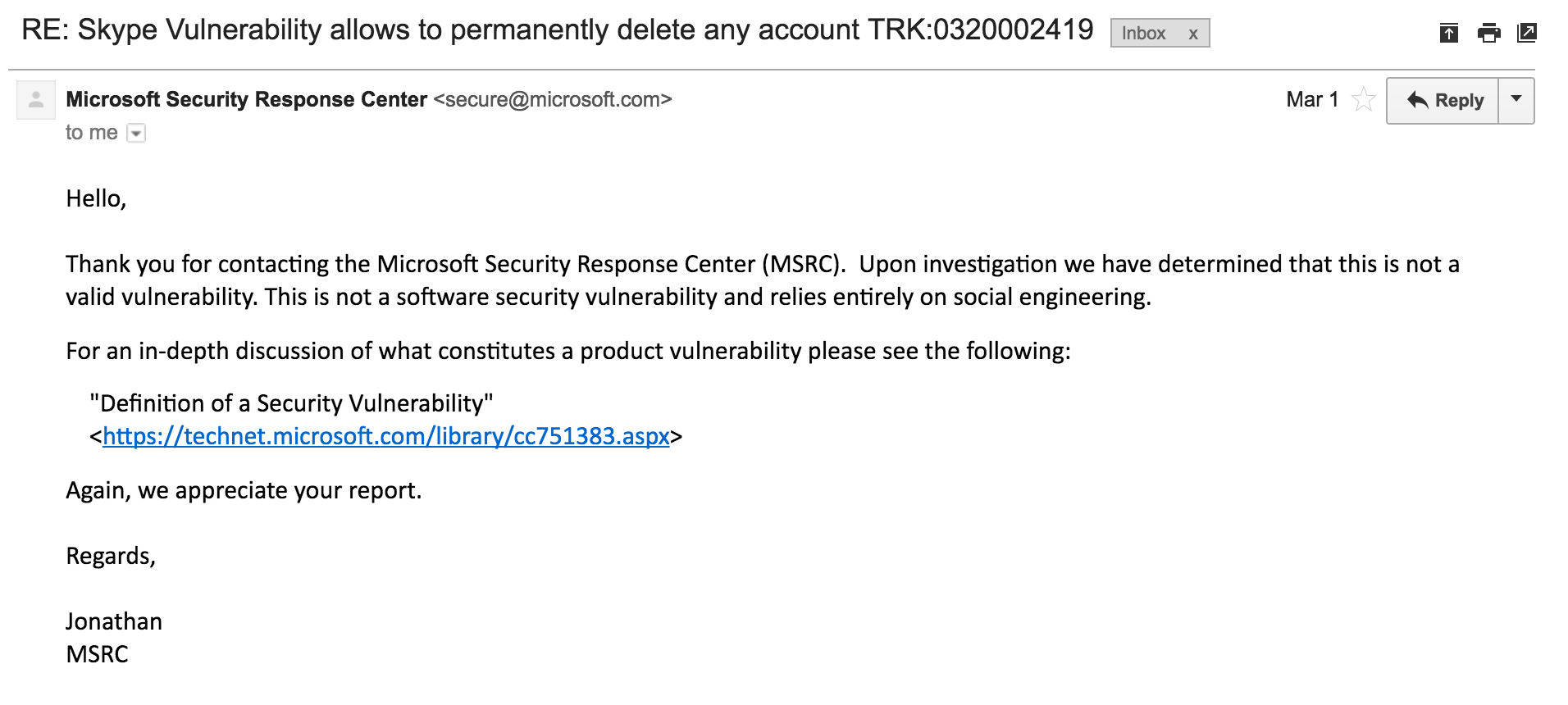Remove the Inbox label with its x
The height and width of the screenshot is (705, 1568).
click(x=1193, y=34)
